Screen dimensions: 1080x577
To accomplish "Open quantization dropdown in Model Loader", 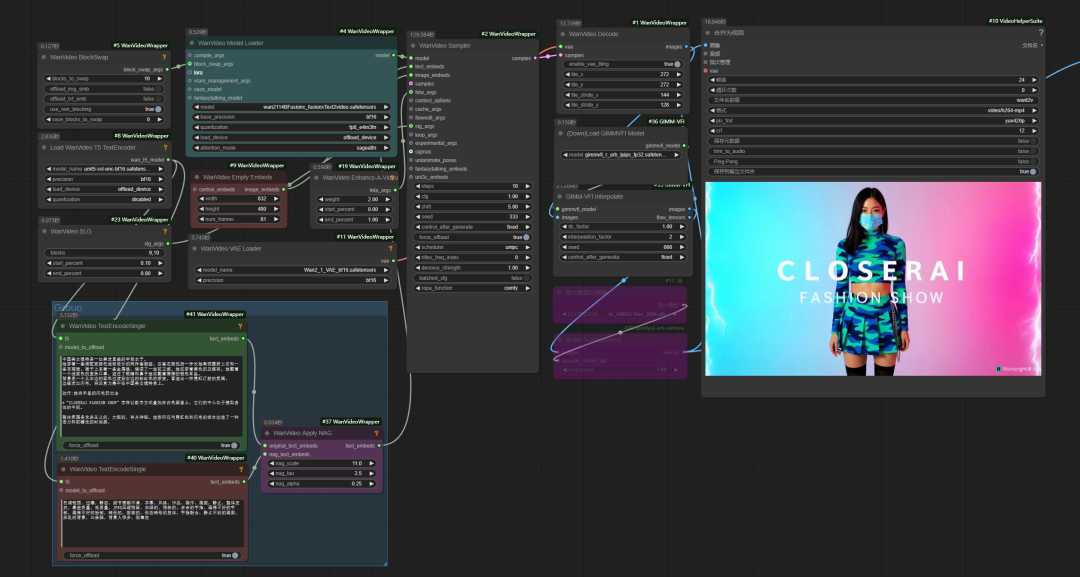I will click(x=292, y=127).
